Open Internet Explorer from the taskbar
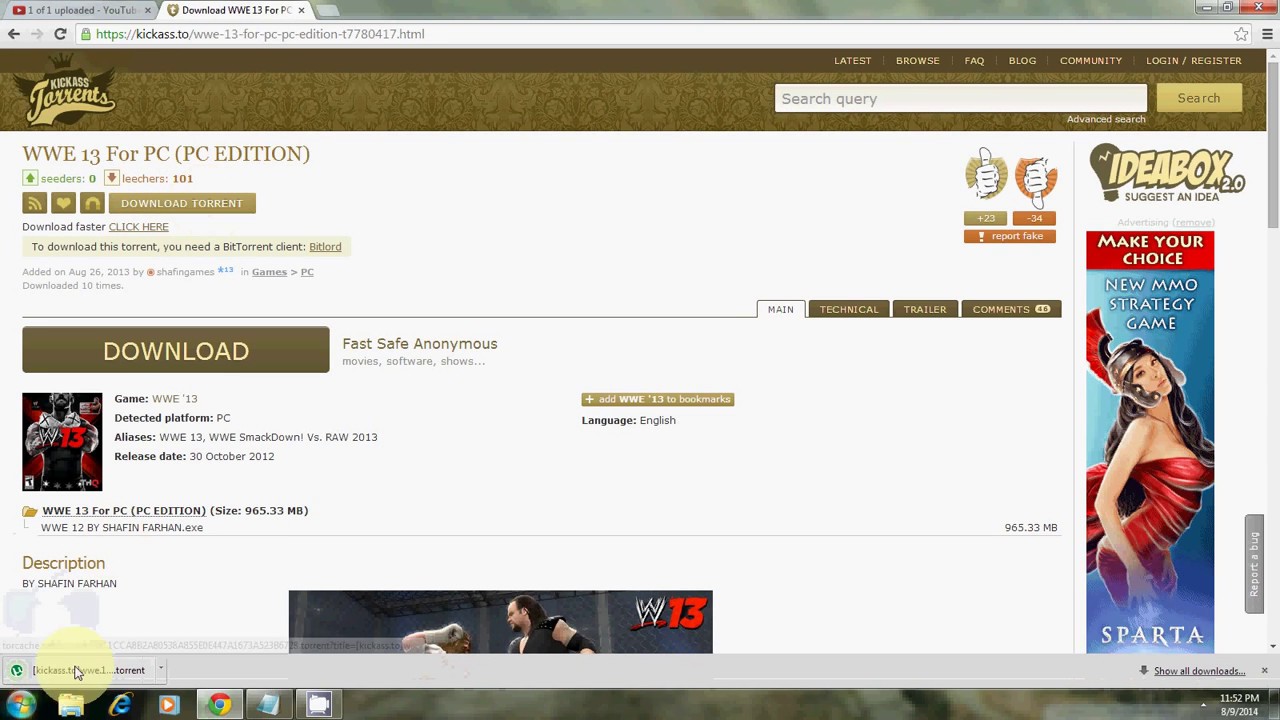The height and width of the screenshot is (720, 1280). [120, 705]
